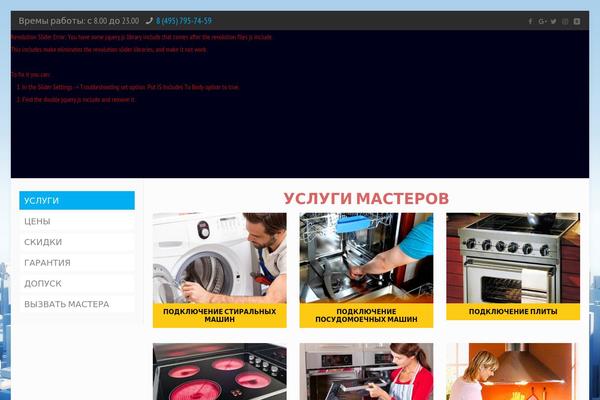Click the phone handset icon
The height and width of the screenshot is (400, 600).
149,21
